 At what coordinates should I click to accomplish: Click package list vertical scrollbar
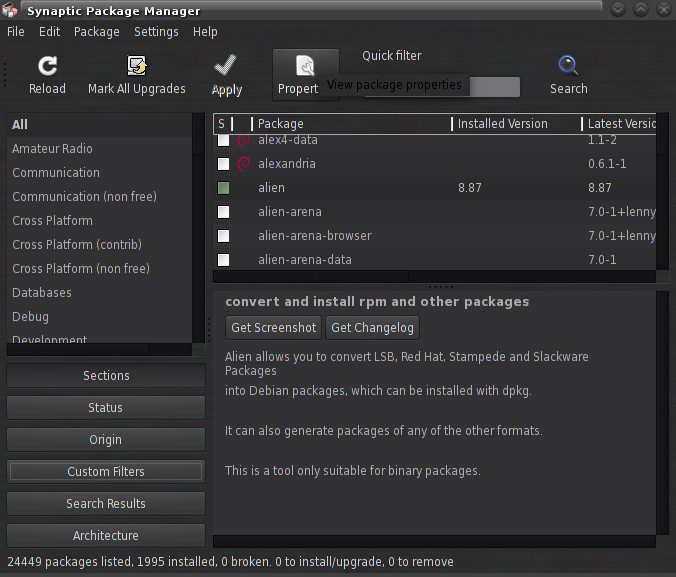pos(662,192)
